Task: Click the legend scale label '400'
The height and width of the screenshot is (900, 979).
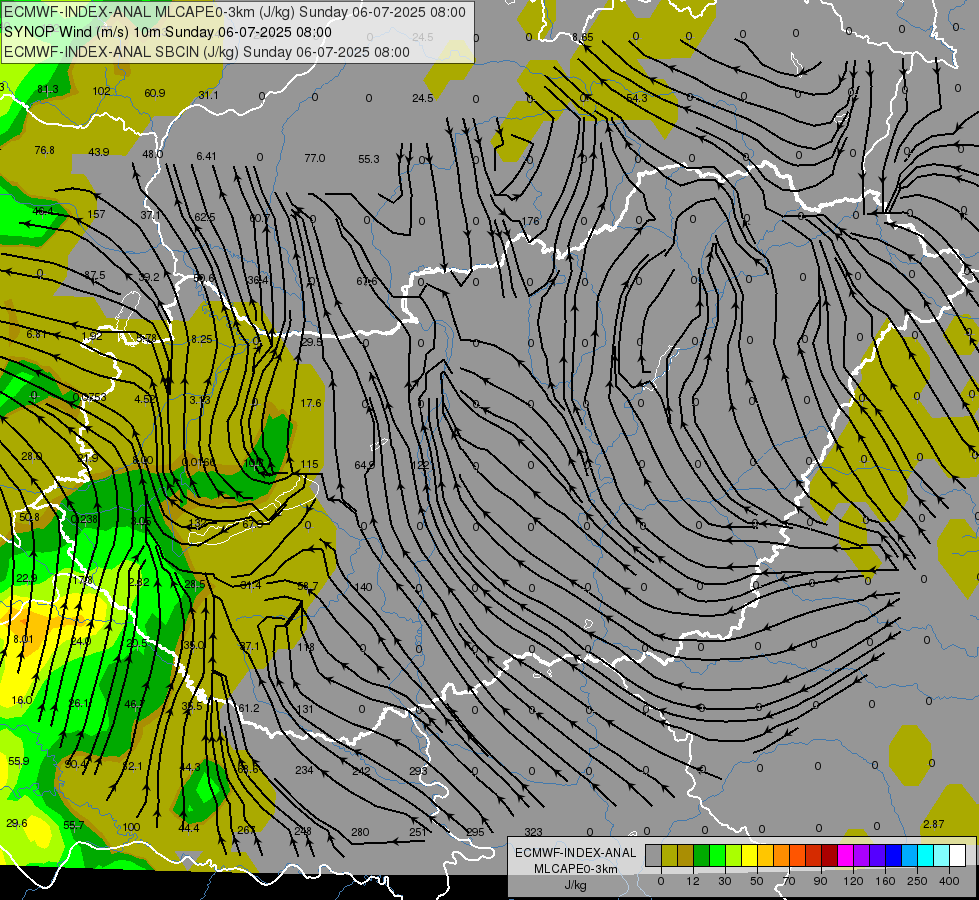Action: point(949,881)
